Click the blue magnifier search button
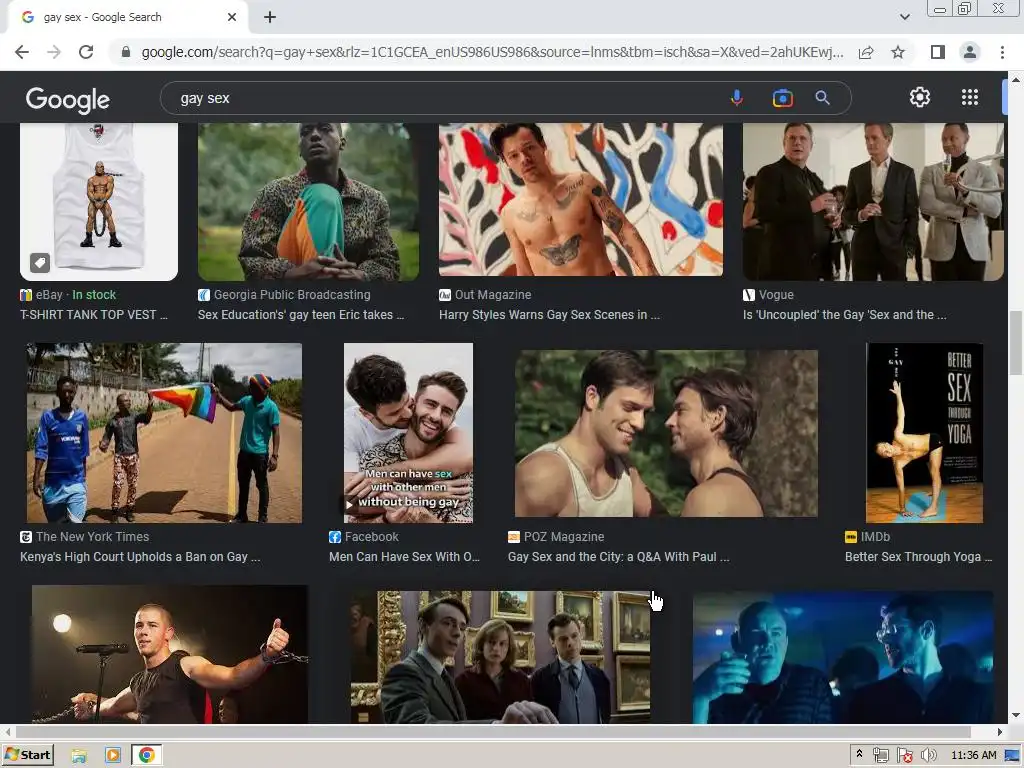Image resolution: width=1024 pixels, height=768 pixels. tap(822, 98)
